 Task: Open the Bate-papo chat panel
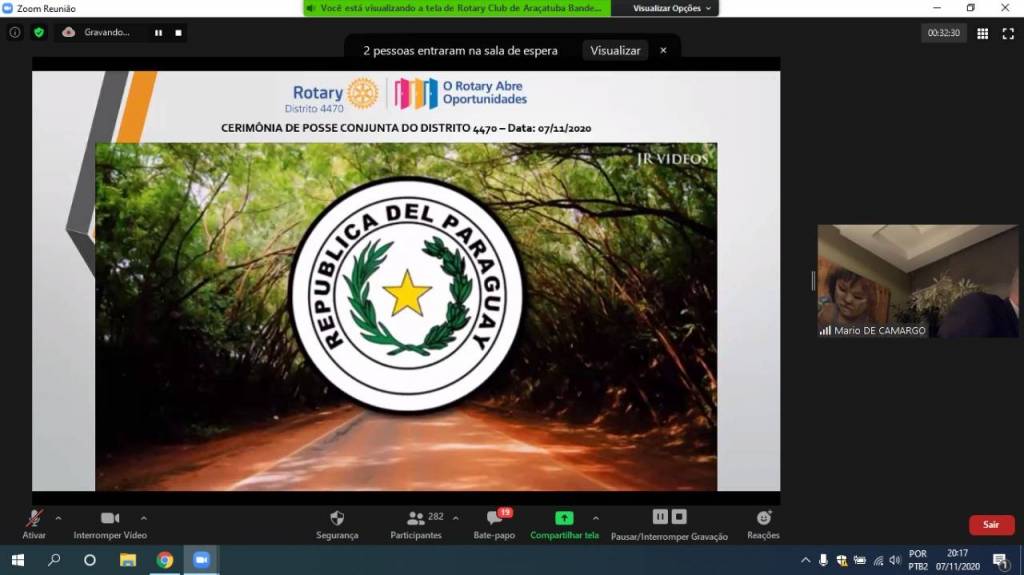pos(494,518)
